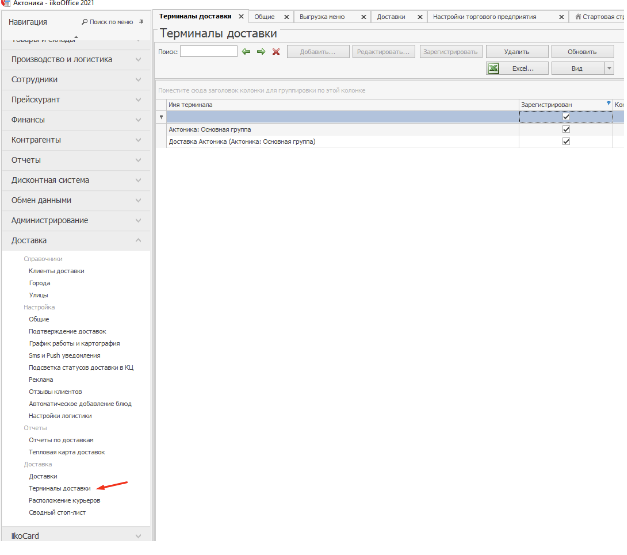
Task: Close the Выгрузка меню tab
Action: 361,17
